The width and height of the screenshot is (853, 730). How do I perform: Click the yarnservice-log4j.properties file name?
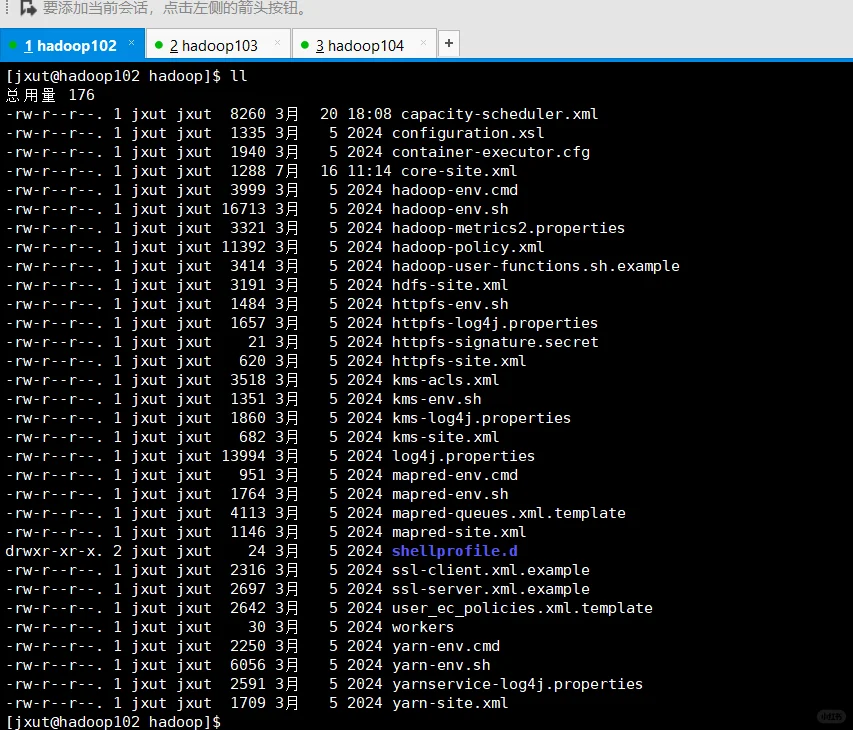[517, 684]
